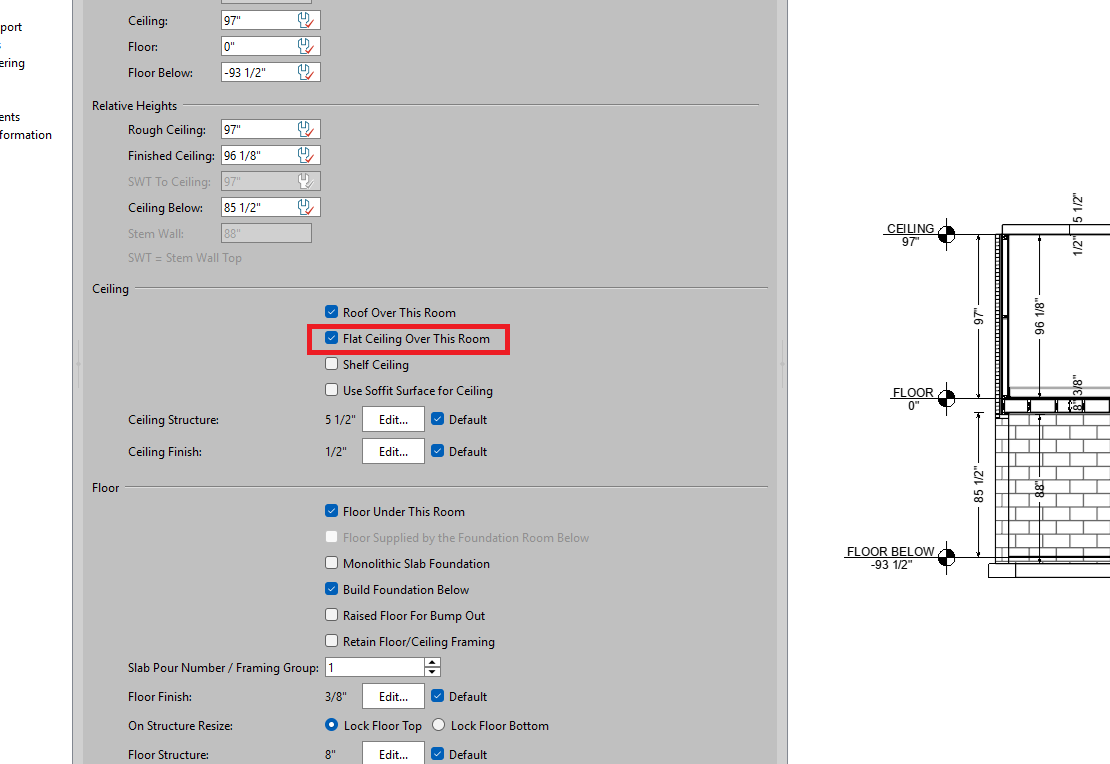Click the wrench icon beside Ceiling Below
Screen dimensions: 1110x764
click(x=307, y=208)
